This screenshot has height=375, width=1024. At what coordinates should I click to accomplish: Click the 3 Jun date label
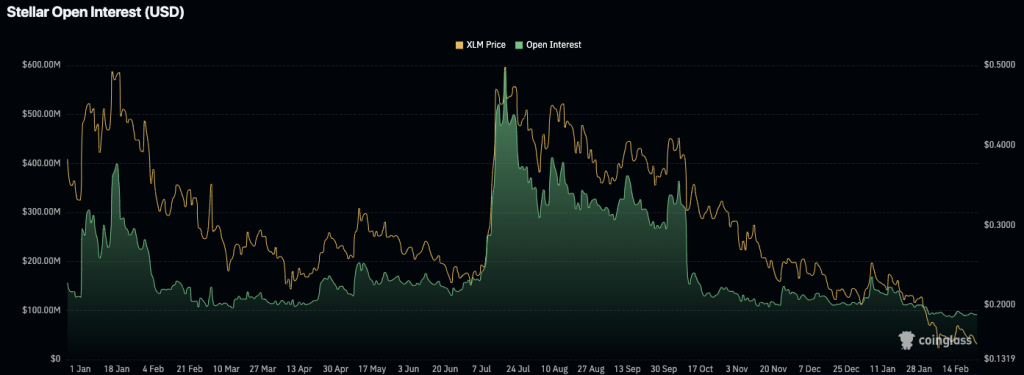408,369
